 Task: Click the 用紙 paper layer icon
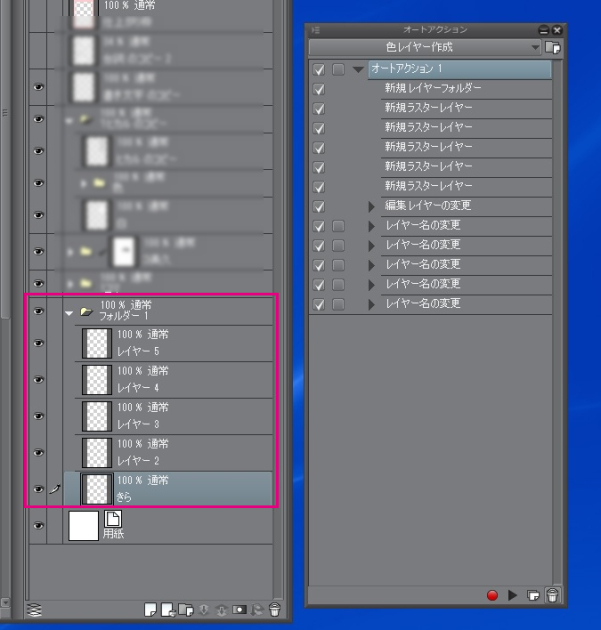(112, 519)
